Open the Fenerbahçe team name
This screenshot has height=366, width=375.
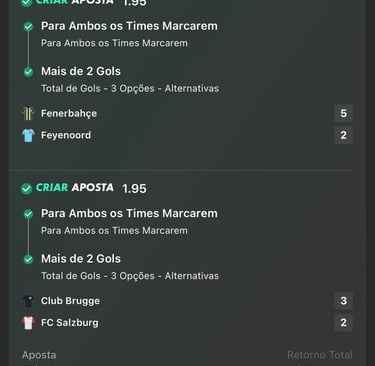coord(69,114)
